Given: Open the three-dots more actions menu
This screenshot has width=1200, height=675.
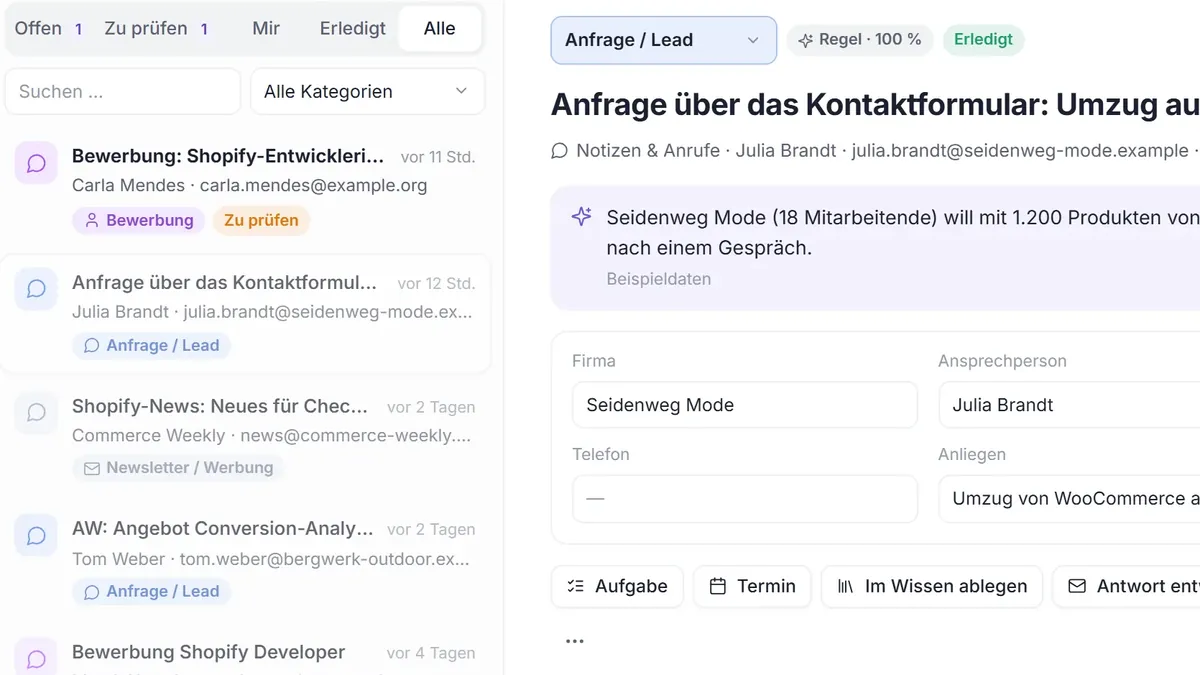Looking at the screenshot, I should click(574, 641).
